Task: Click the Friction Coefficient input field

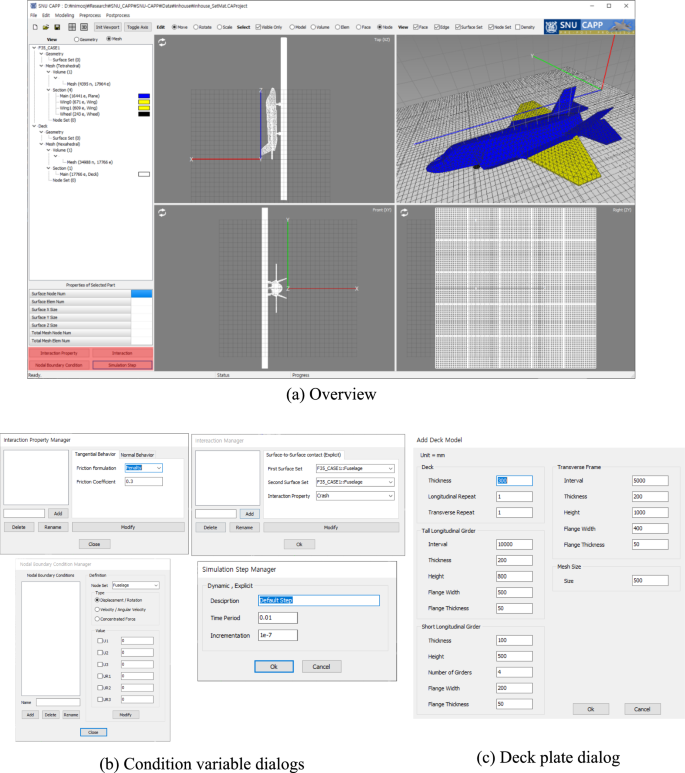Action: 144,482
